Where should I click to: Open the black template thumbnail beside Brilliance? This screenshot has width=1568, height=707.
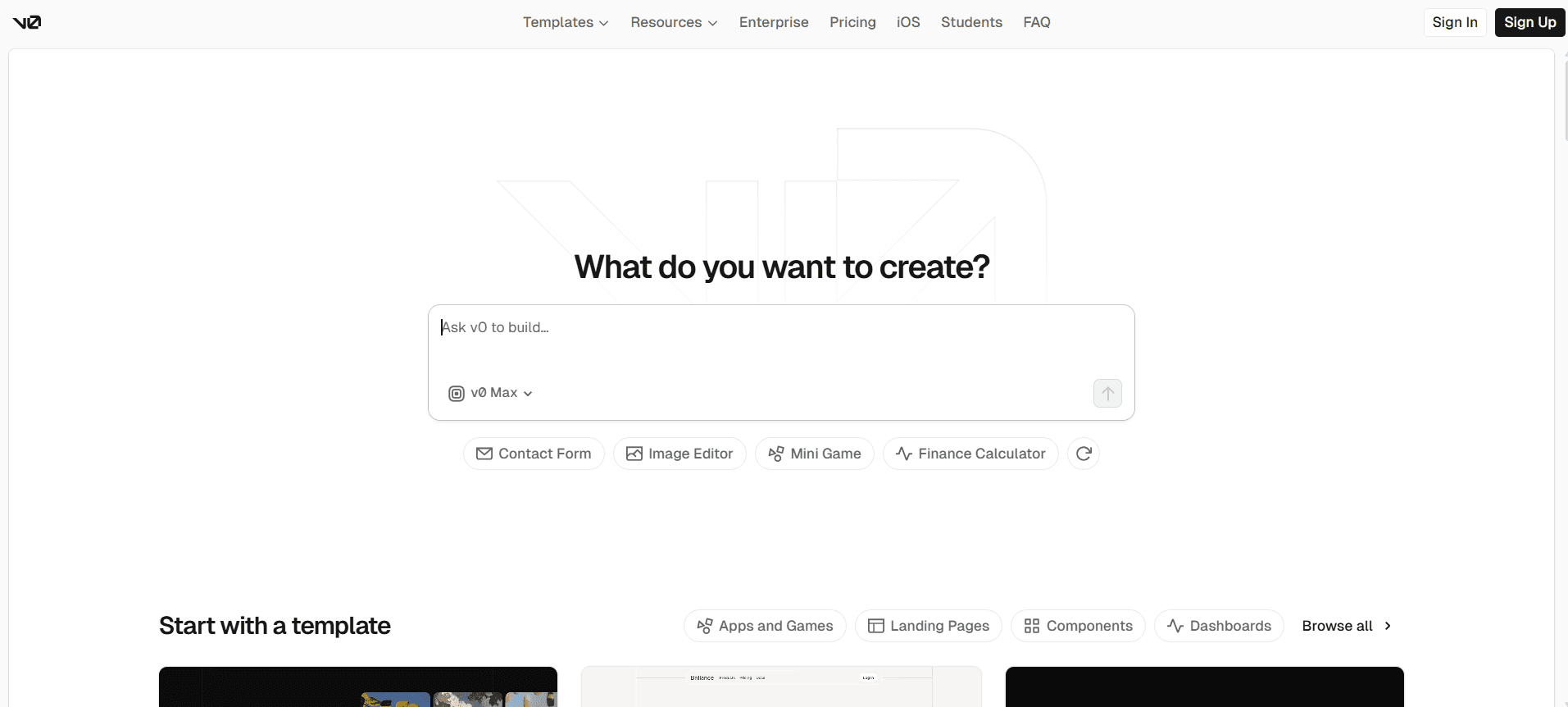click(1205, 687)
